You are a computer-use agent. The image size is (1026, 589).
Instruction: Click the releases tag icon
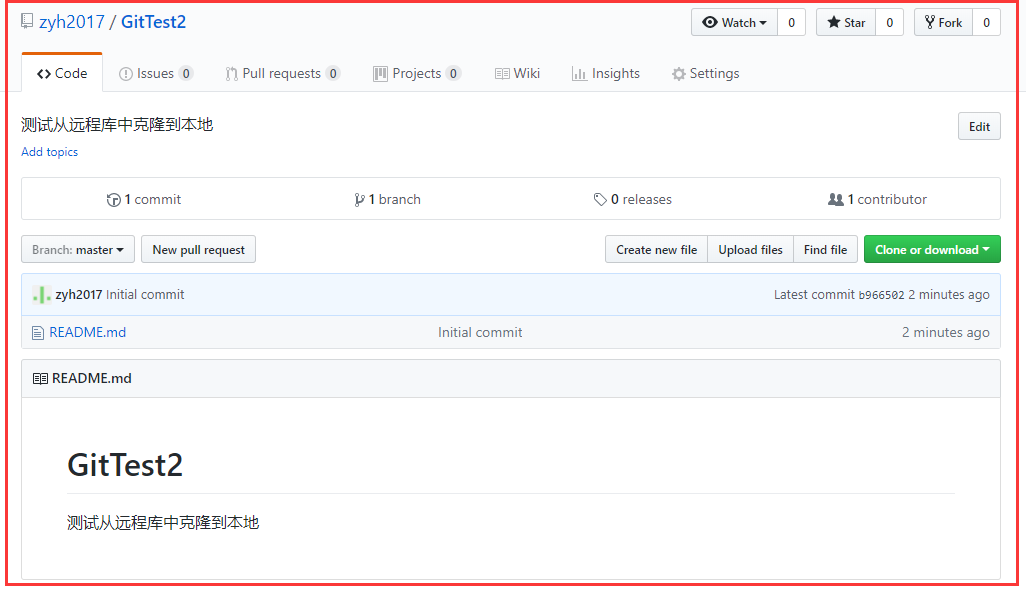click(x=600, y=200)
